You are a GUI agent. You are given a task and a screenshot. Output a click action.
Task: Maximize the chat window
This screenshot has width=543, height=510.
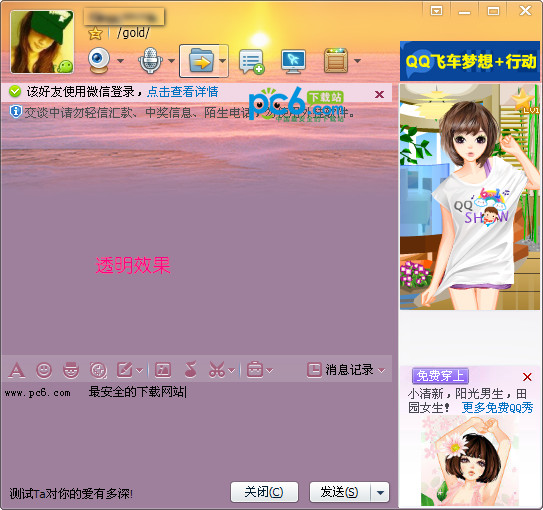(x=493, y=11)
